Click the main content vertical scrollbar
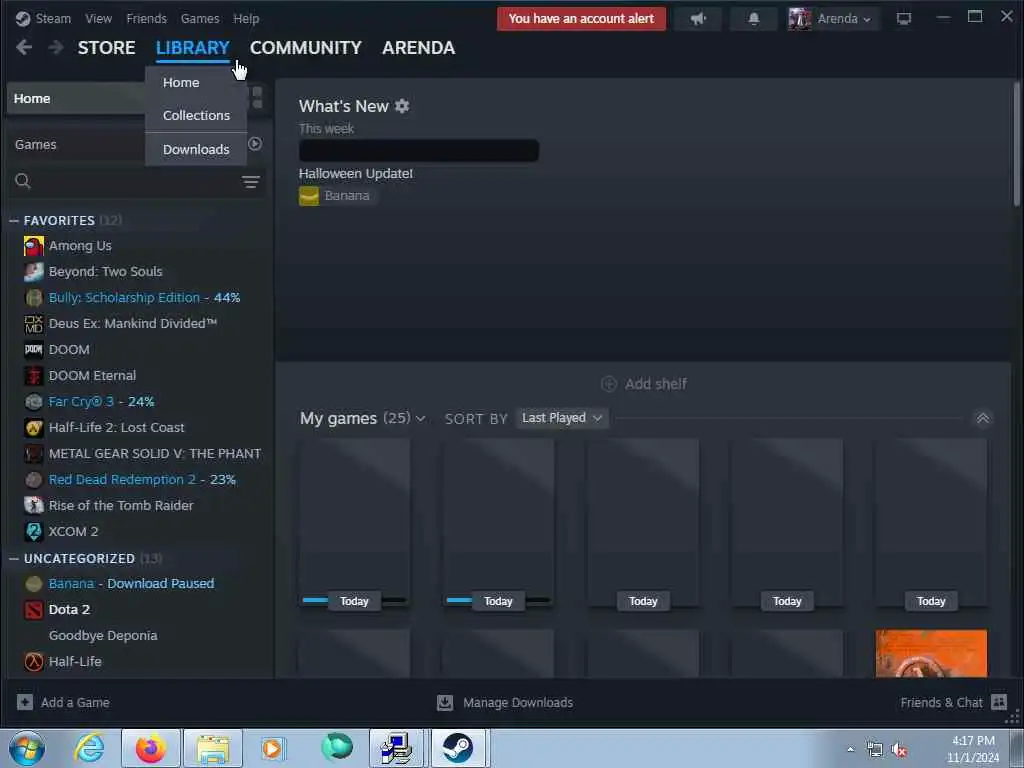The width and height of the screenshot is (1024, 768). pos(1017,144)
